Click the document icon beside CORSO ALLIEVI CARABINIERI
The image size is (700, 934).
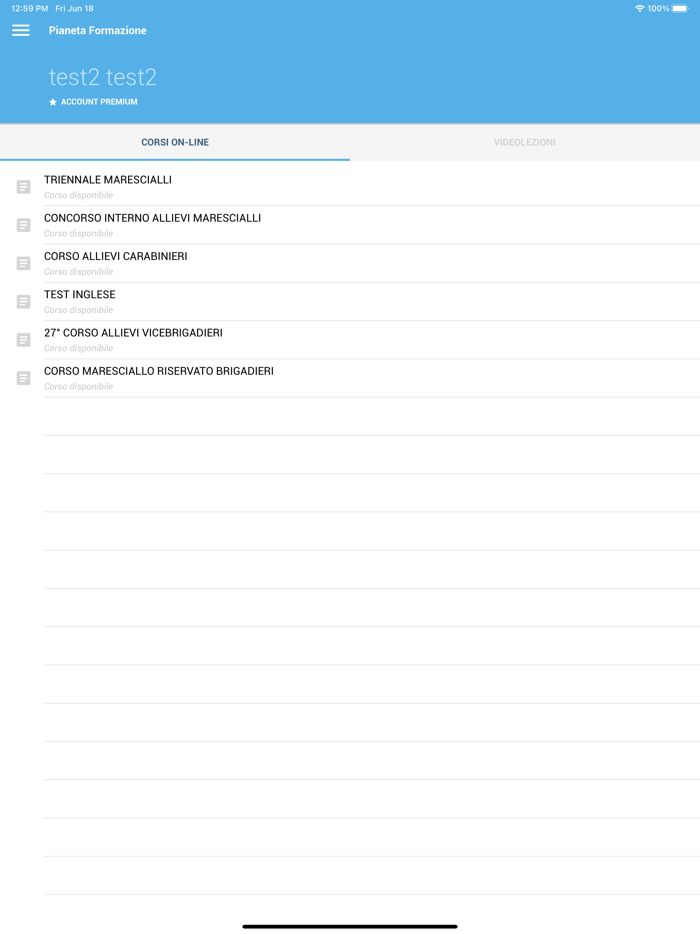[x=23, y=263]
